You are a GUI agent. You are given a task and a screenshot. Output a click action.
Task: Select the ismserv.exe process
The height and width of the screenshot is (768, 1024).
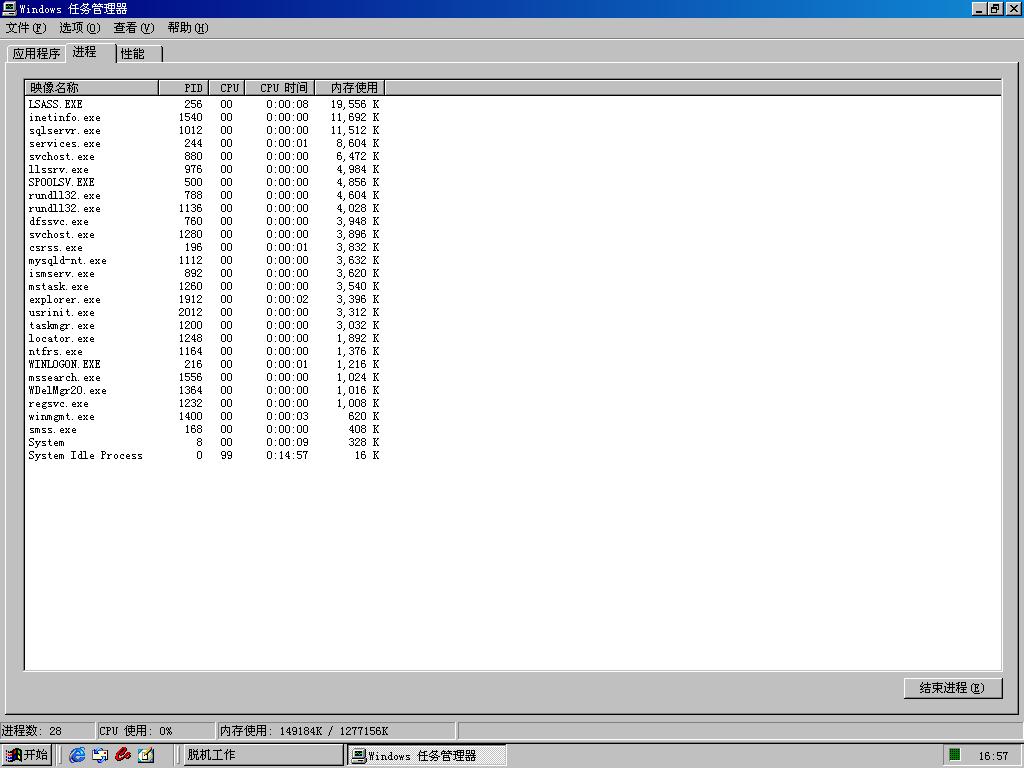coord(204,274)
